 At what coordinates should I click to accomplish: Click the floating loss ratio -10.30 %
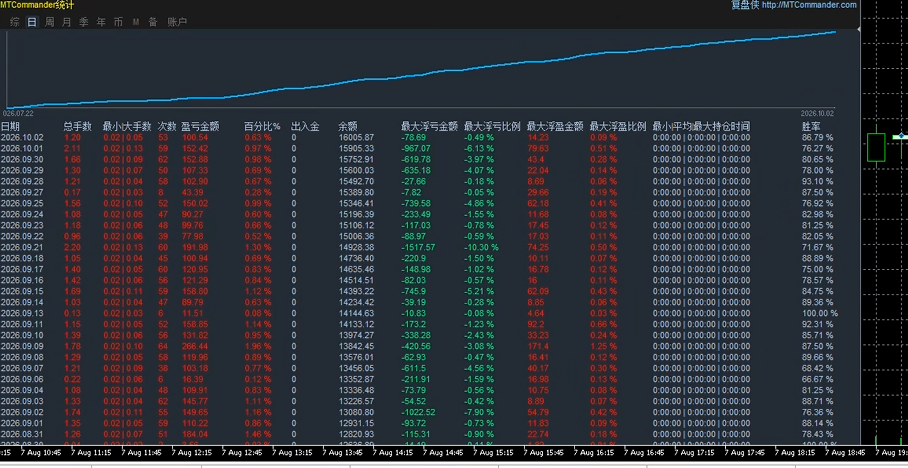tap(481, 247)
